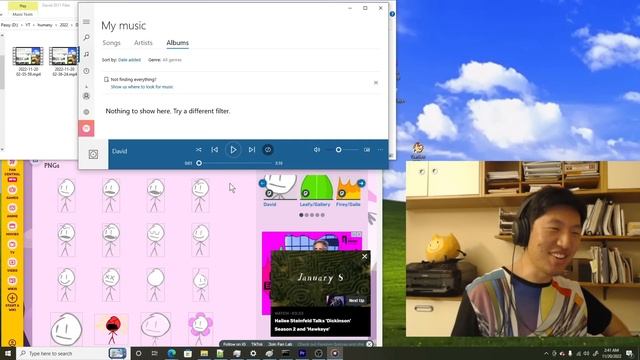The height and width of the screenshot is (360, 640).
Task: Toggle the repeat button
Action: [x=268, y=150]
